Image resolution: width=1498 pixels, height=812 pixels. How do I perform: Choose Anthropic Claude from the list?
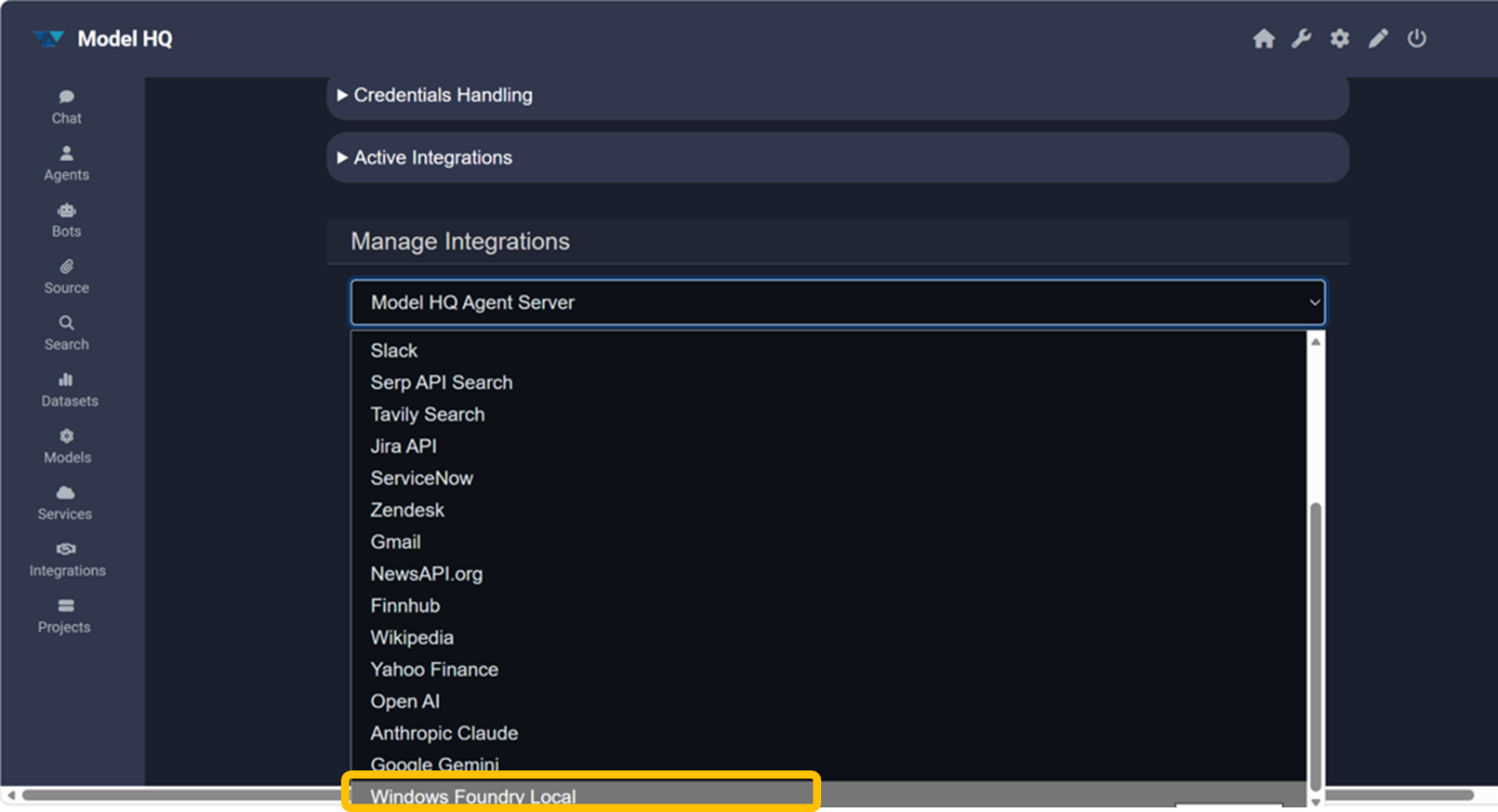[828, 734]
